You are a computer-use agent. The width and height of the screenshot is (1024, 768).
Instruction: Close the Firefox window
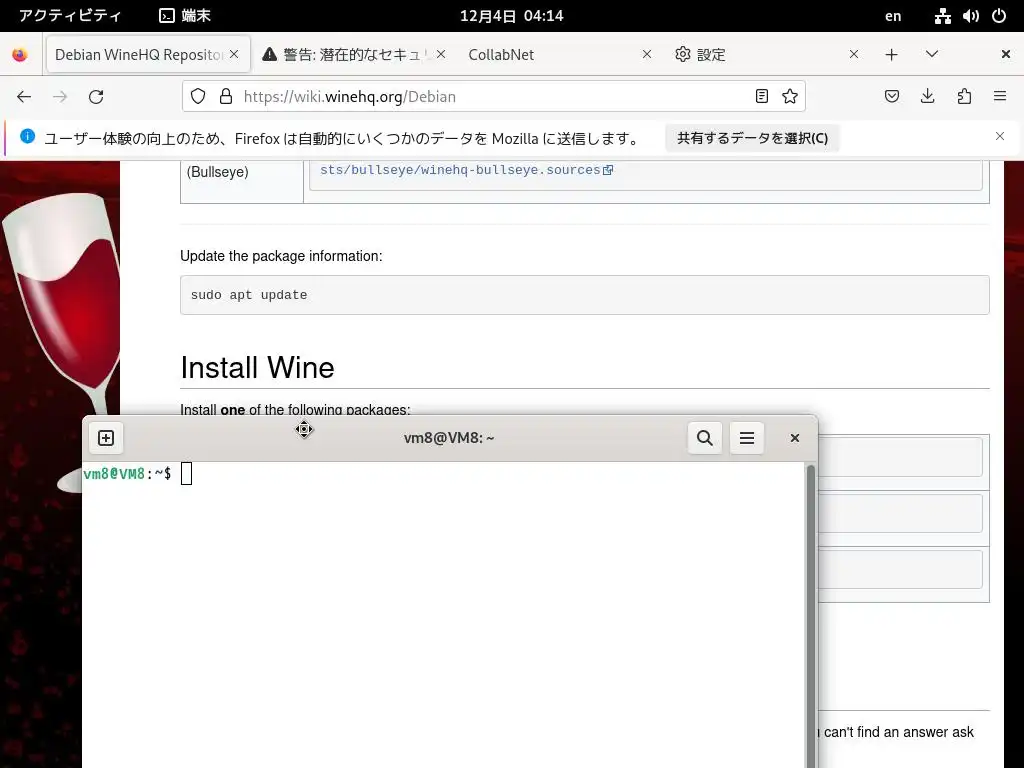1006,54
